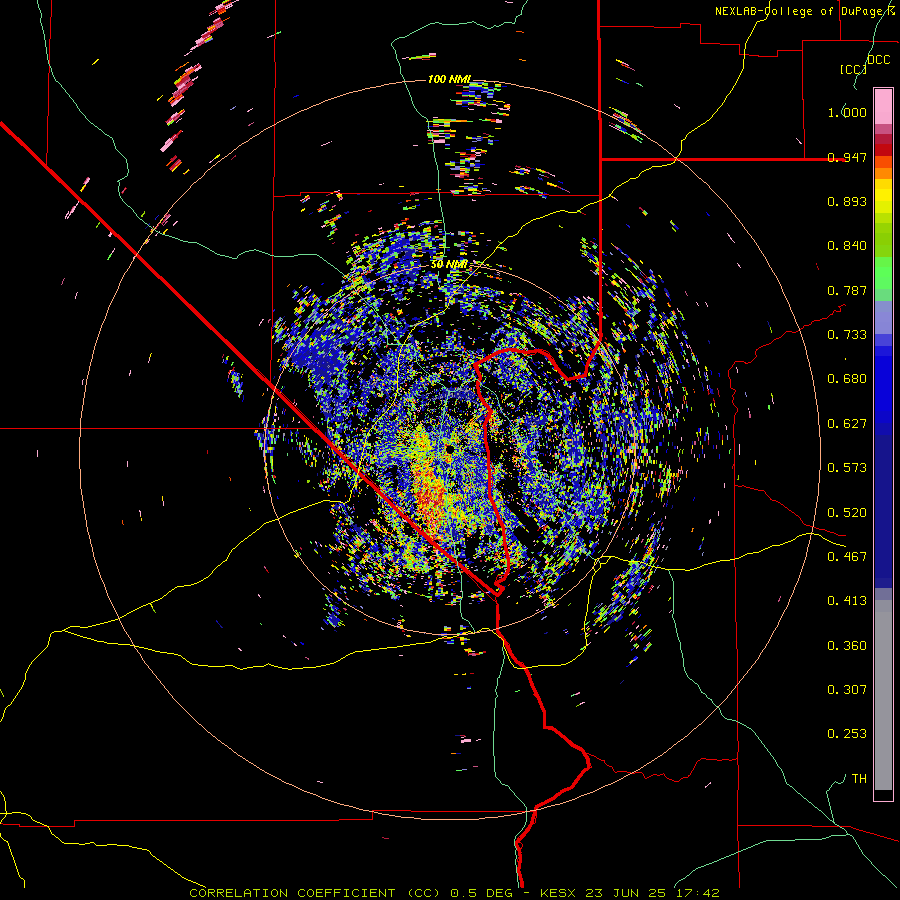The image size is (900, 900).
Task: Click the 0.893 legend value
Action: pyautogui.click(x=847, y=201)
